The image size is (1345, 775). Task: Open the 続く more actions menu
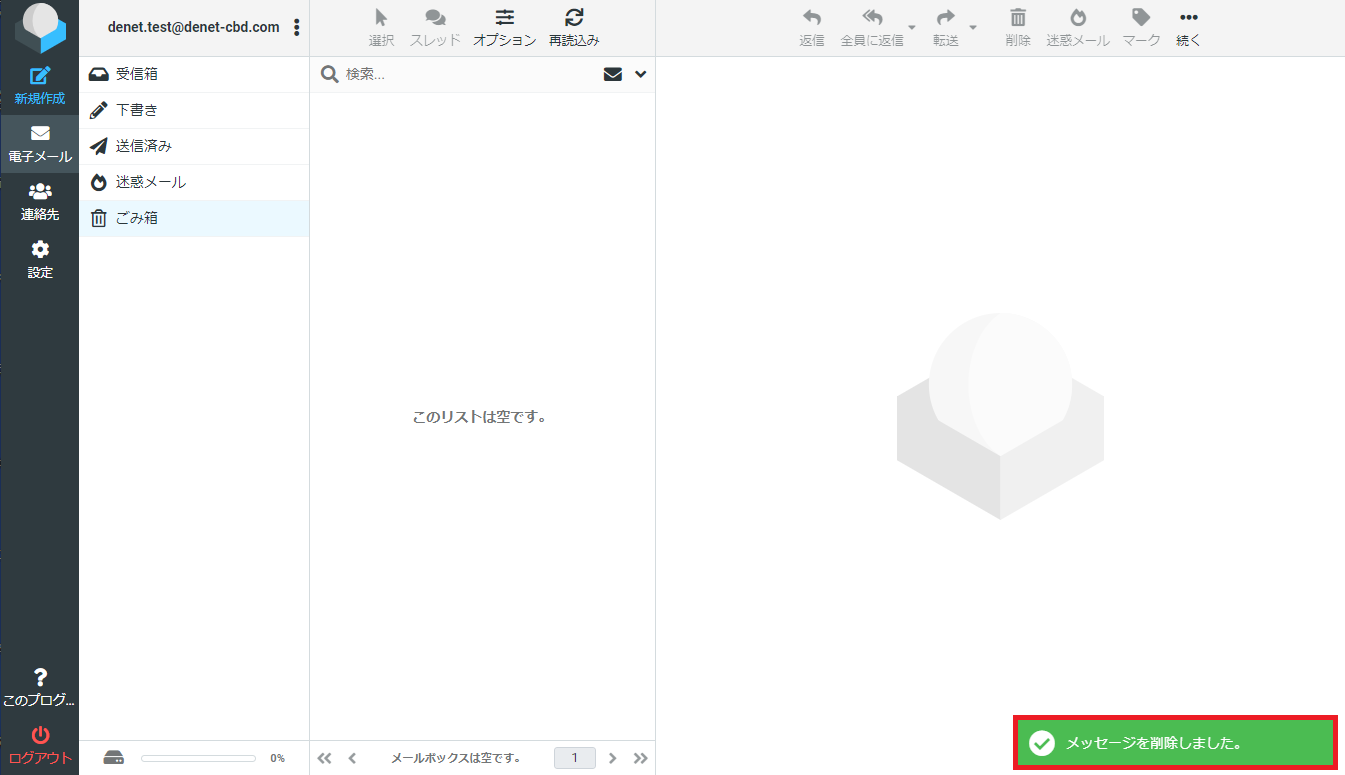click(1189, 28)
